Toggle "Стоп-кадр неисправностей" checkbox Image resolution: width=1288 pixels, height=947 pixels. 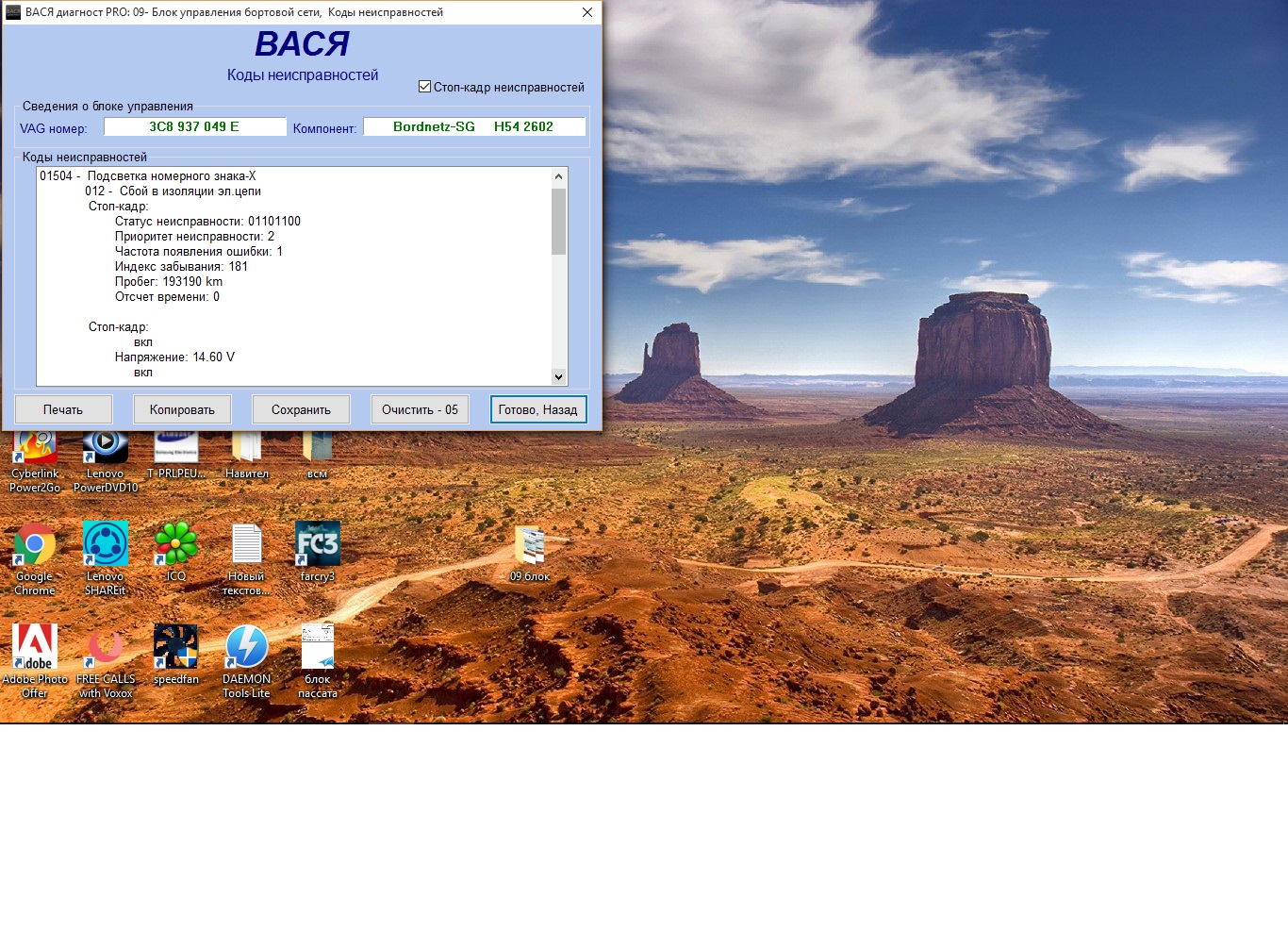pyautogui.click(x=424, y=87)
